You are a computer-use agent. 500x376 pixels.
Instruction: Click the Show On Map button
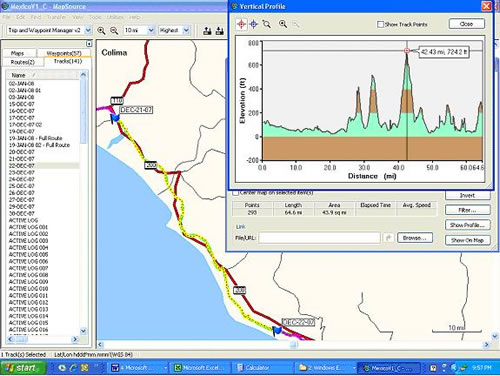[x=468, y=240]
